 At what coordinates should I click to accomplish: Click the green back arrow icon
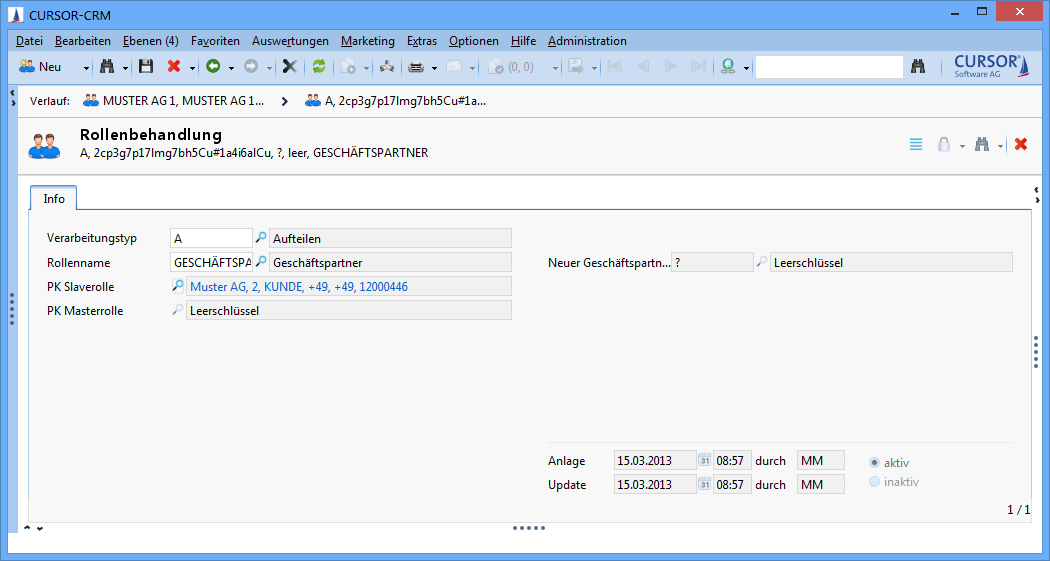[x=212, y=67]
